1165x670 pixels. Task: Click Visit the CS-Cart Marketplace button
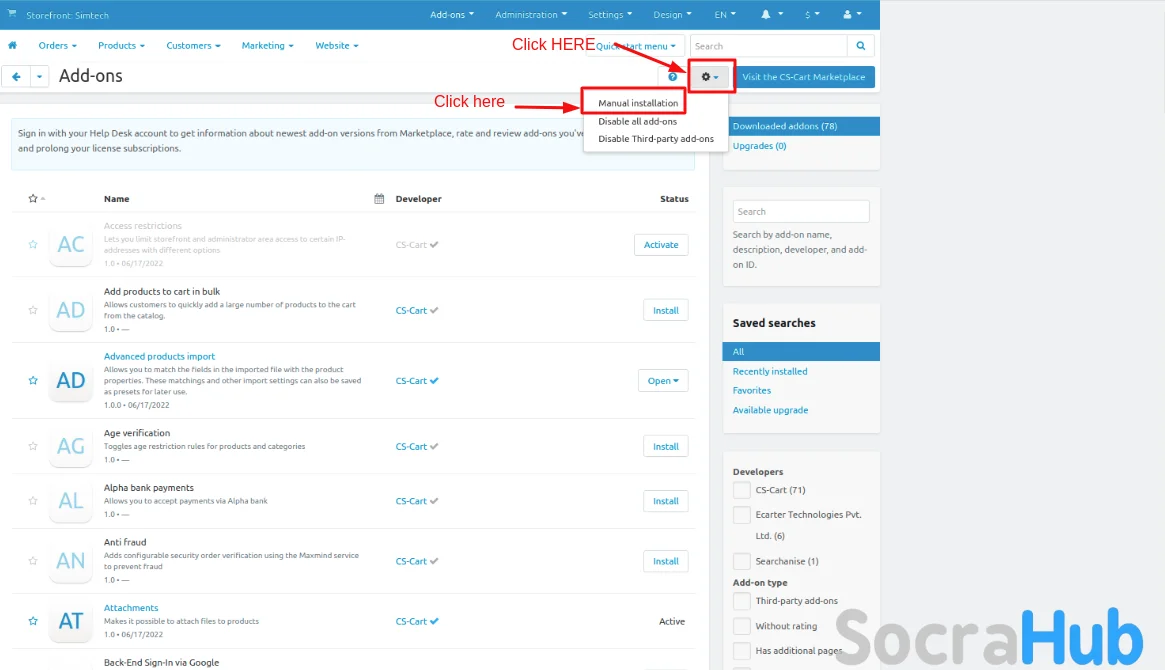pos(804,77)
